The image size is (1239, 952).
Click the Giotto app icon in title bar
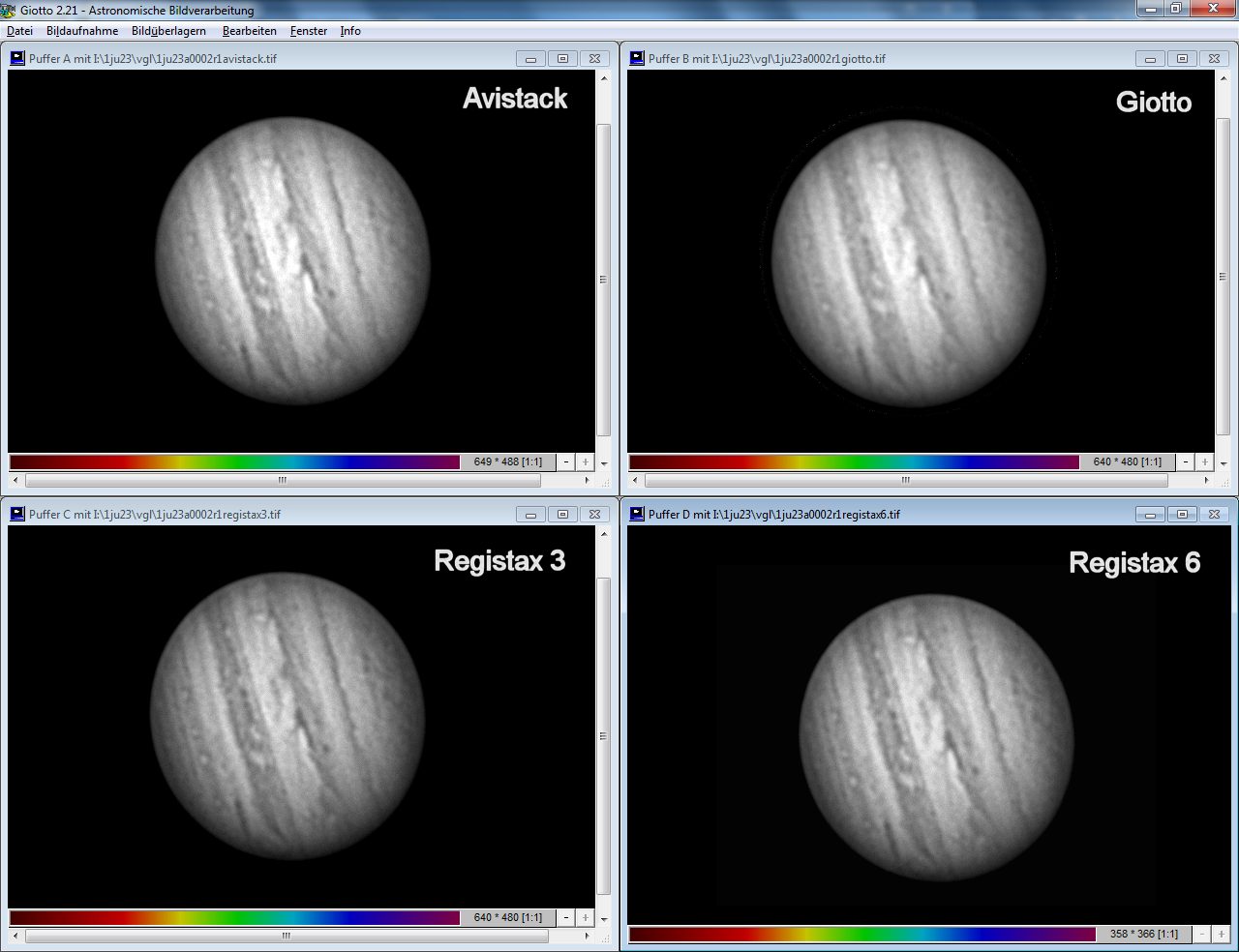coord(9,11)
